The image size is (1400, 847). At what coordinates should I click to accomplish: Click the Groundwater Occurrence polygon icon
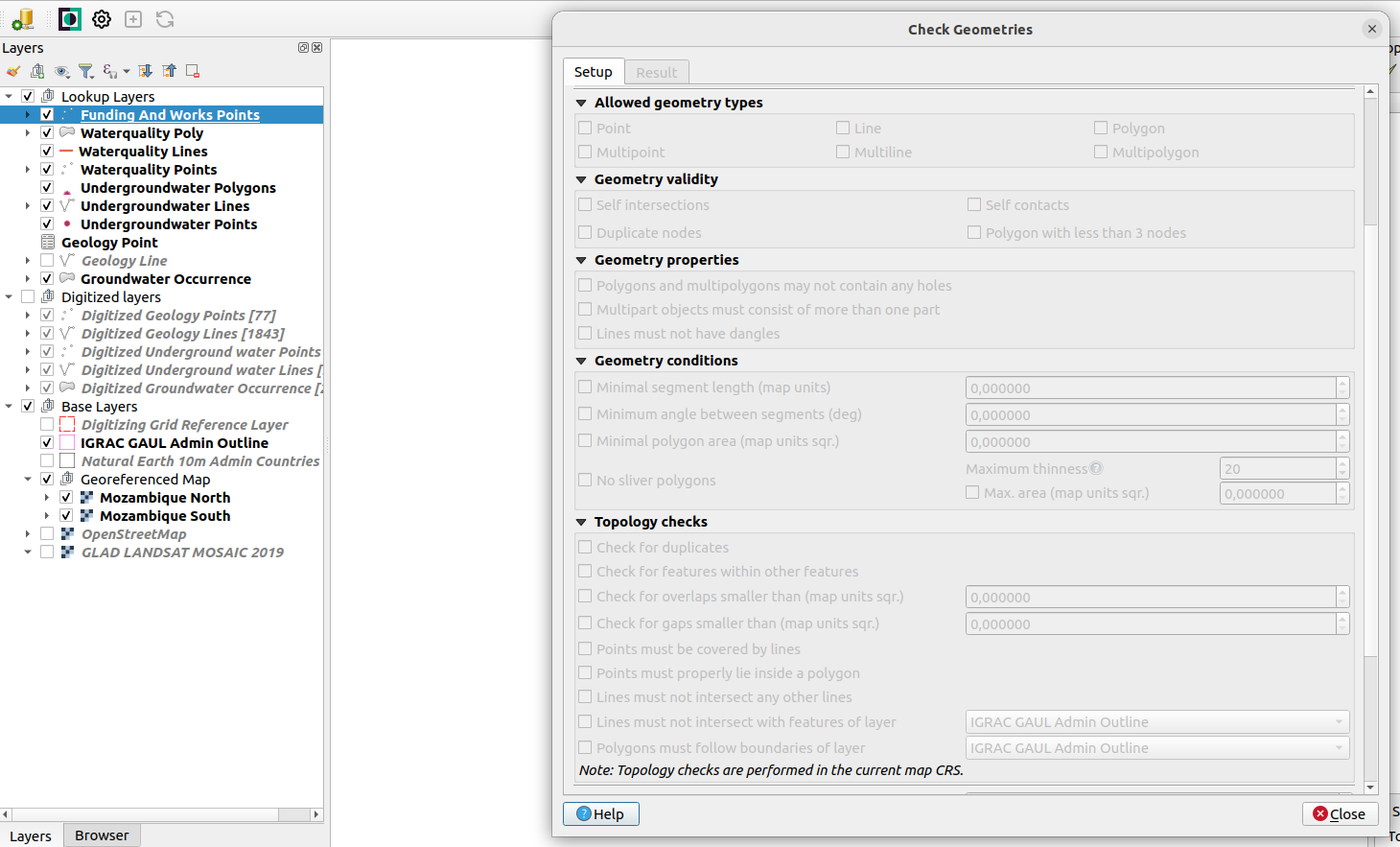(67, 278)
